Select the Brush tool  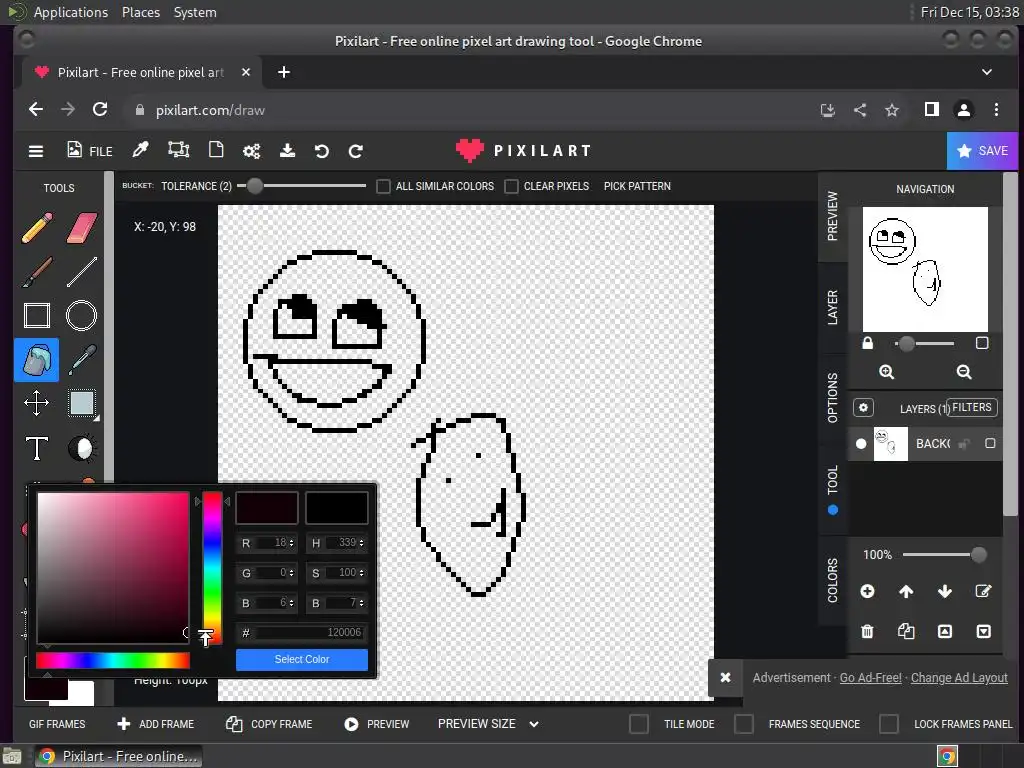click(37, 272)
